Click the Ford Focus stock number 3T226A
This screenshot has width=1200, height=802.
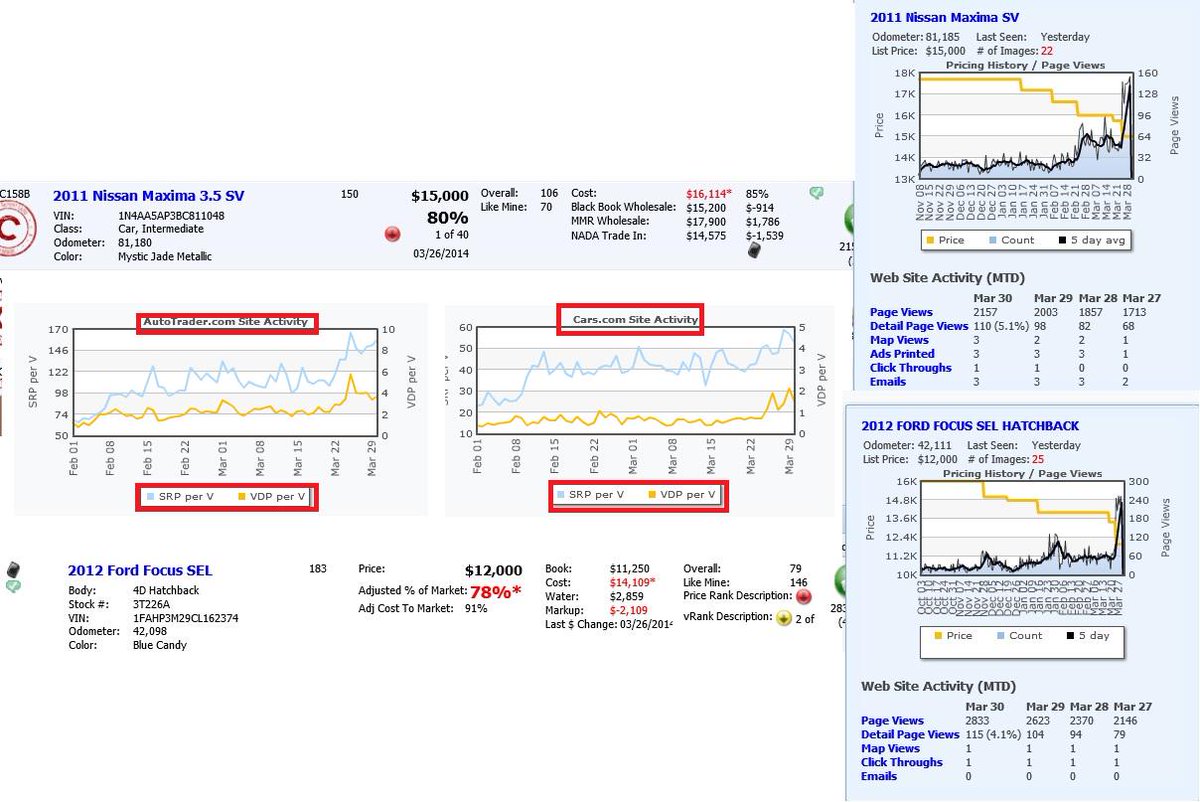tap(151, 604)
